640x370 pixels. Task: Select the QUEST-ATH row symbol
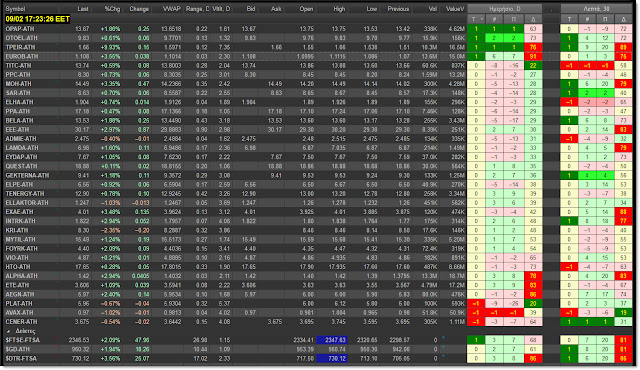21,166
